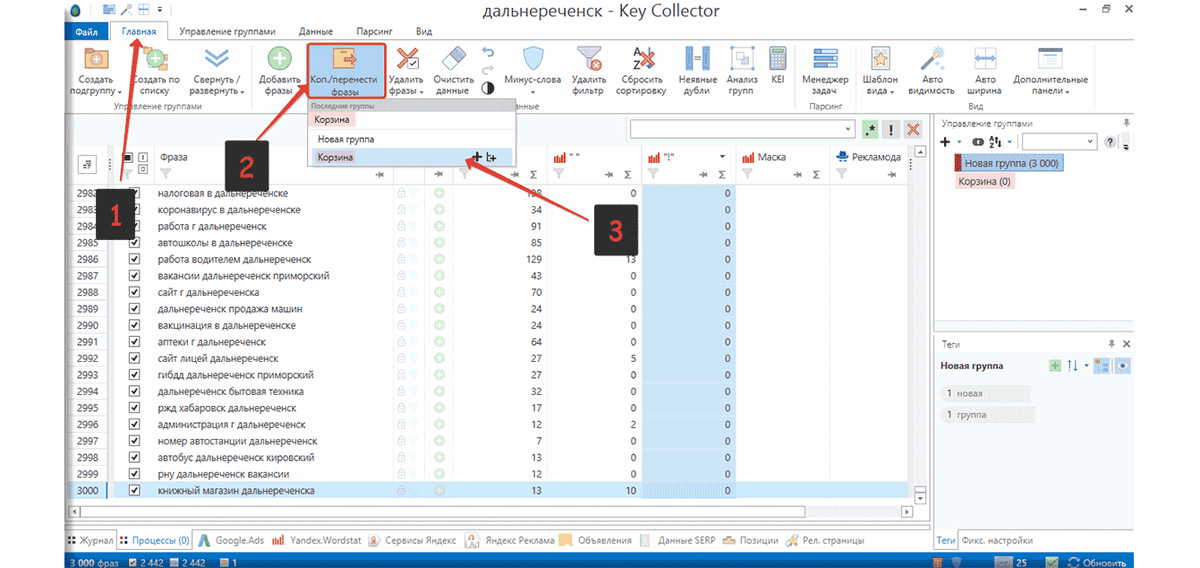Toggle checkbox for книжный магазин дальнереченска
Screen dimensions: 1200x568
134,490
